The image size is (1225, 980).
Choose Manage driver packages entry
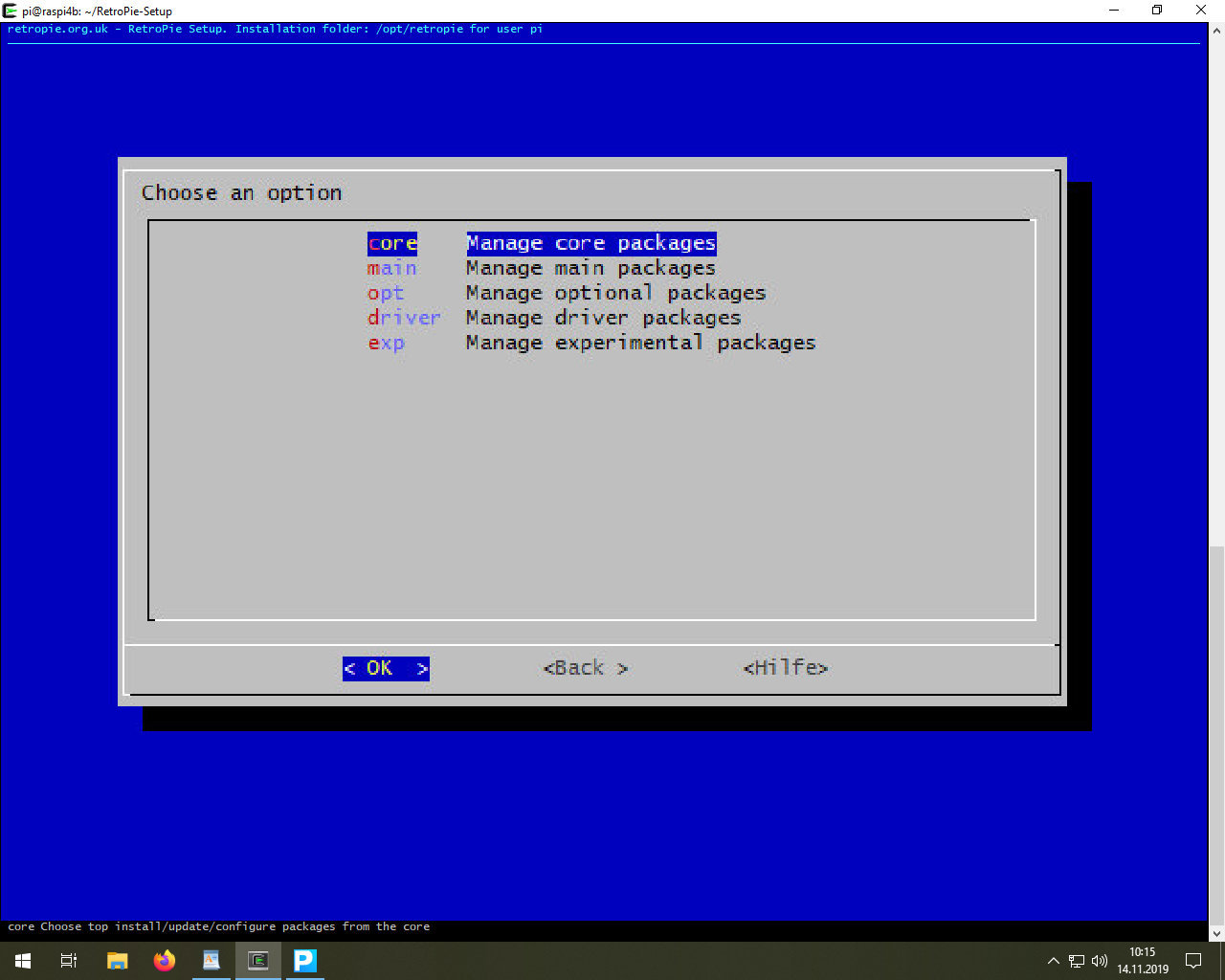[x=554, y=318]
